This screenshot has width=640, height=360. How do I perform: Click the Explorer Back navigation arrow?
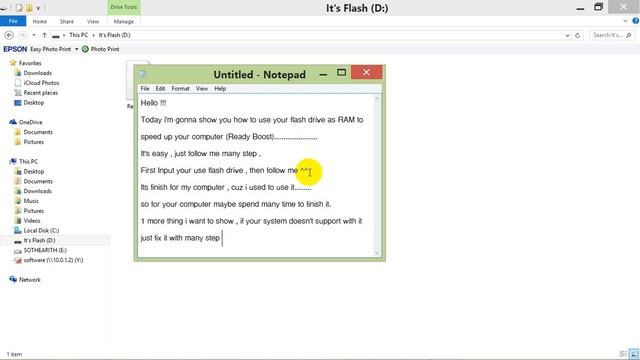pyautogui.click(x=9, y=36)
